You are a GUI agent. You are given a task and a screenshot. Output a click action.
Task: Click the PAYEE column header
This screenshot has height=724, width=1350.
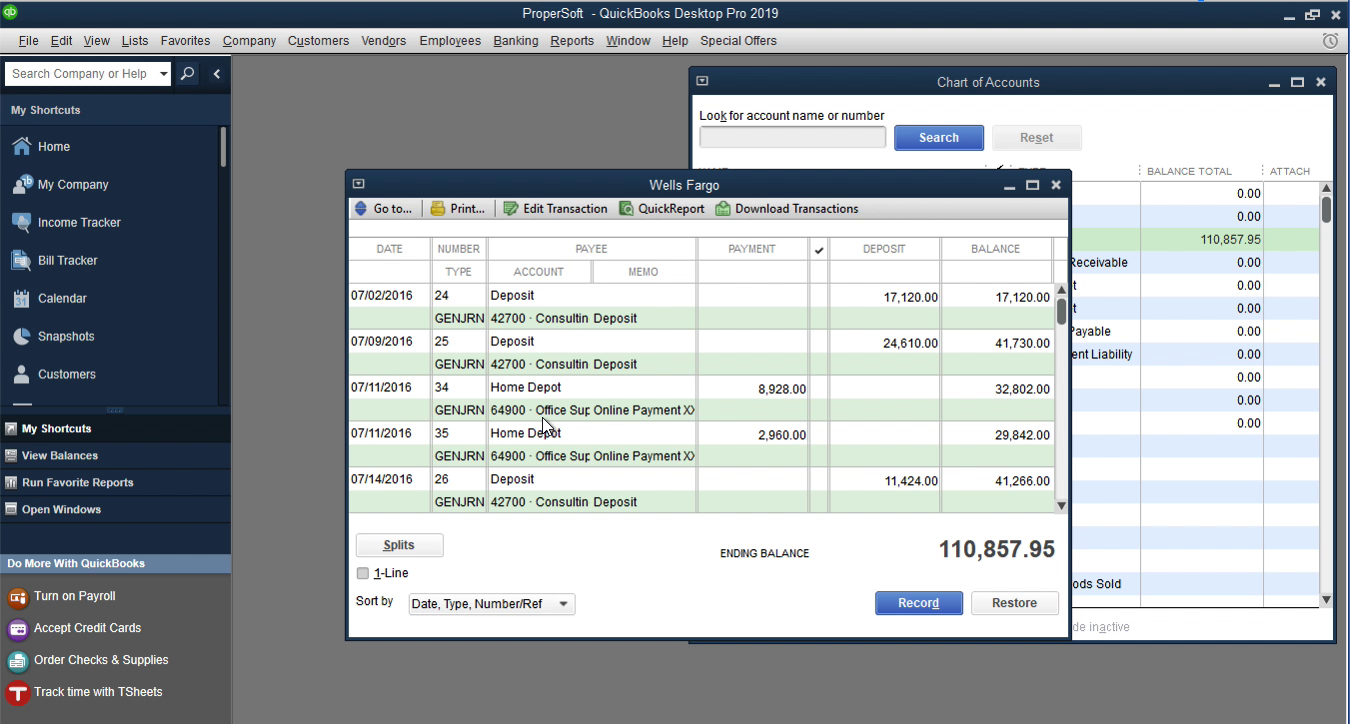click(x=591, y=249)
